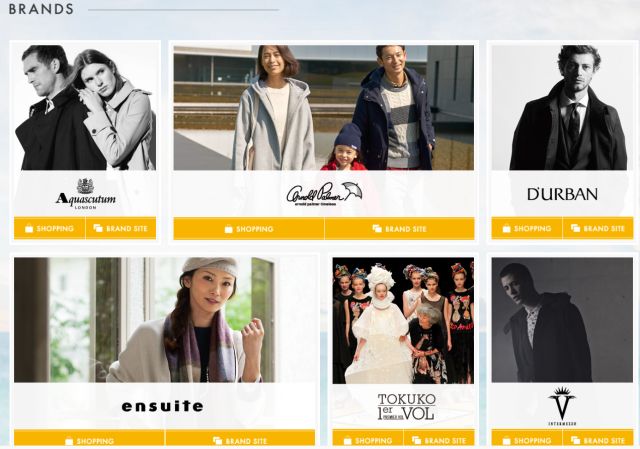
Task: Open Shopping for Tokuko 1er Vol
Action: coord(368,439)
